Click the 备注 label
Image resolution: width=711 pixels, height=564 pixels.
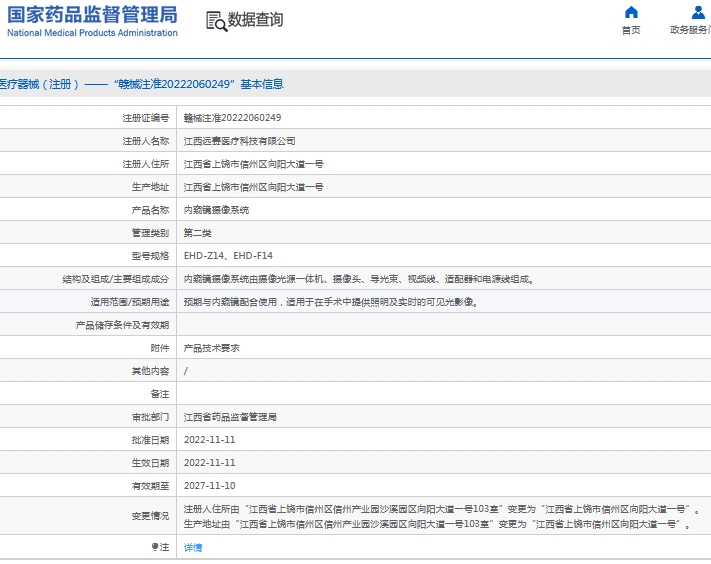(160, 394)
